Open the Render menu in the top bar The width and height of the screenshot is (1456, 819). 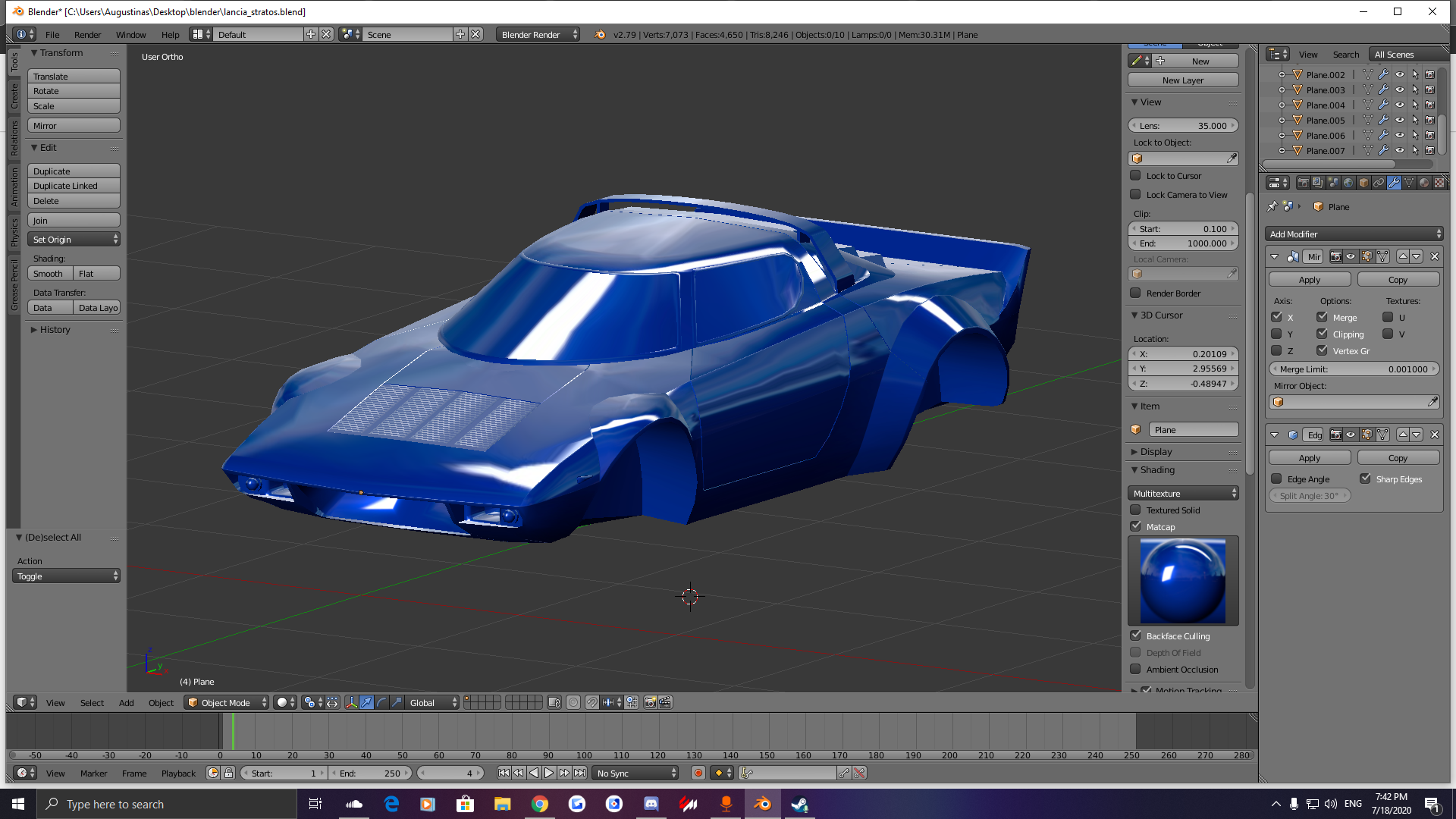click(87, 35)
